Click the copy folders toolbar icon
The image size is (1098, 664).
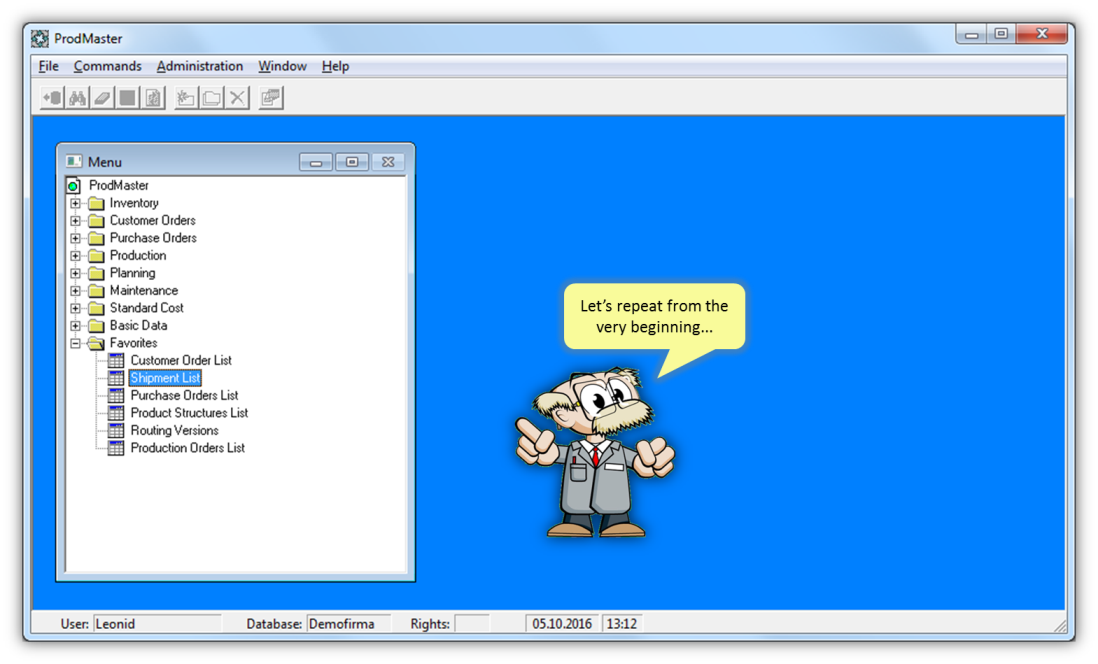point(211,98)
